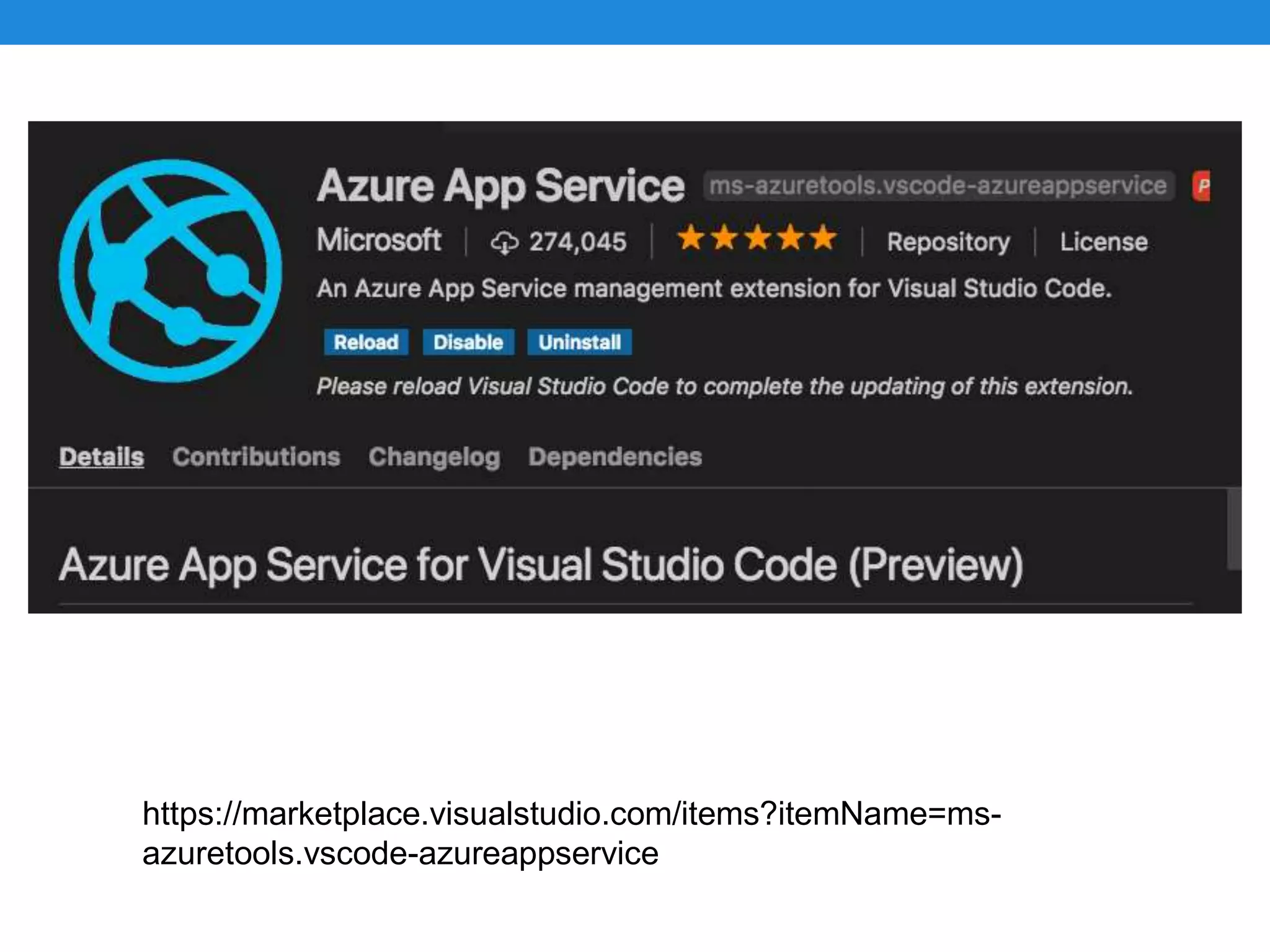Screen dimensions: 1270x952
Task: Disable the Azure App Service extension
Action: tap(468, 342)
